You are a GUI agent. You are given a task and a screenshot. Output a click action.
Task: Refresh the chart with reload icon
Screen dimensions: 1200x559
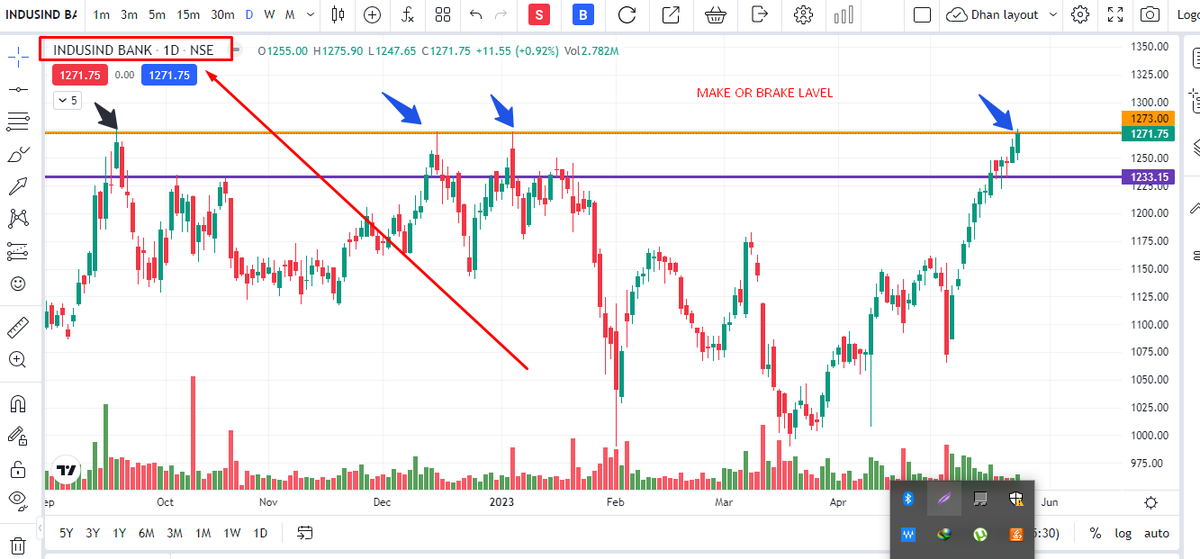[627, 15]
